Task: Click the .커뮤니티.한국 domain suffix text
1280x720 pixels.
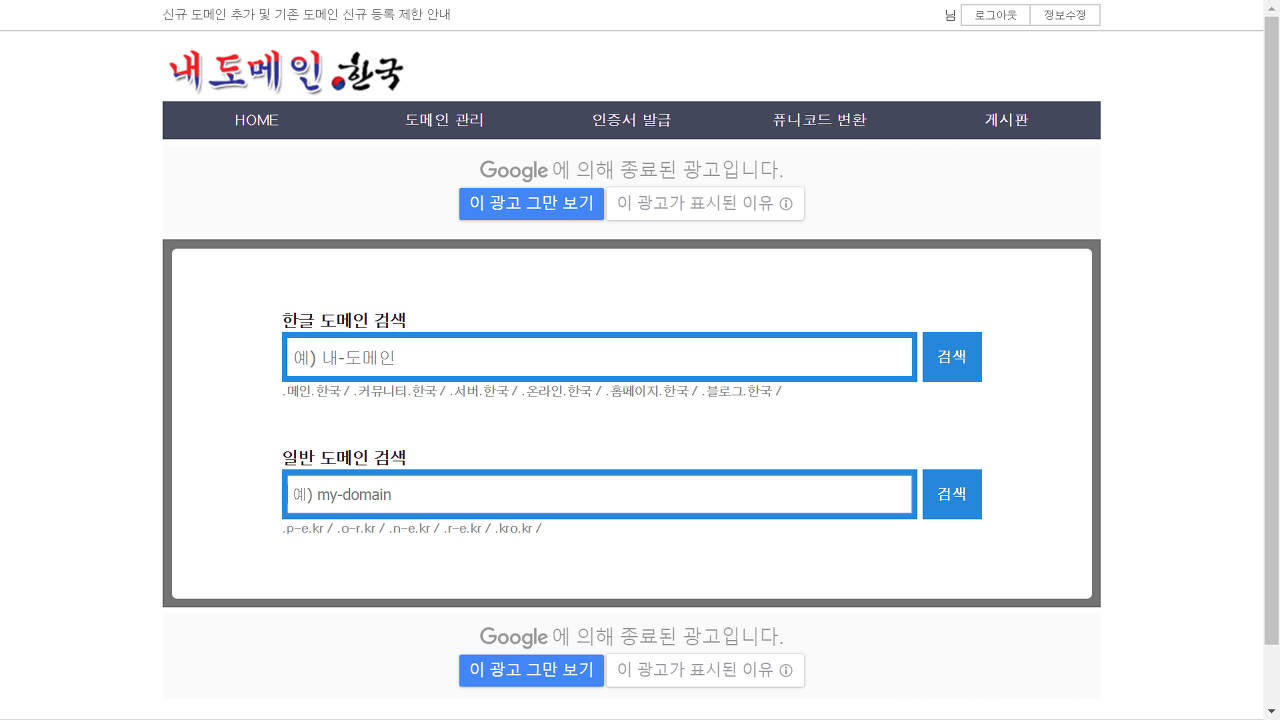Action: click(395, 391)
